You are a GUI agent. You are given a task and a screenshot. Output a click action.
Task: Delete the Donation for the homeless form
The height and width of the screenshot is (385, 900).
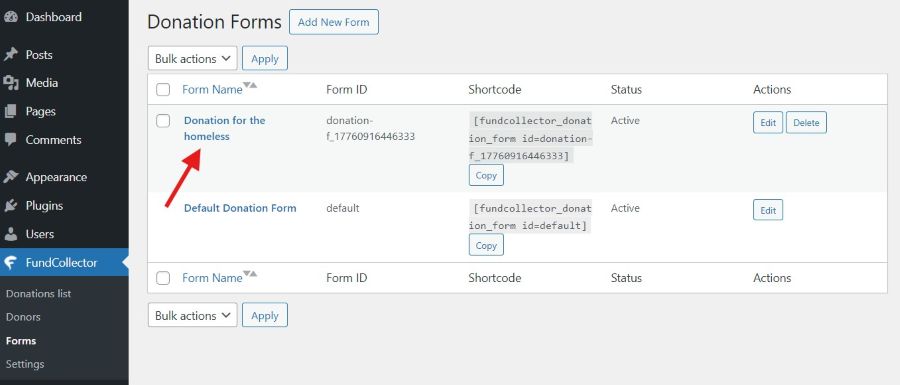point(806,122)
